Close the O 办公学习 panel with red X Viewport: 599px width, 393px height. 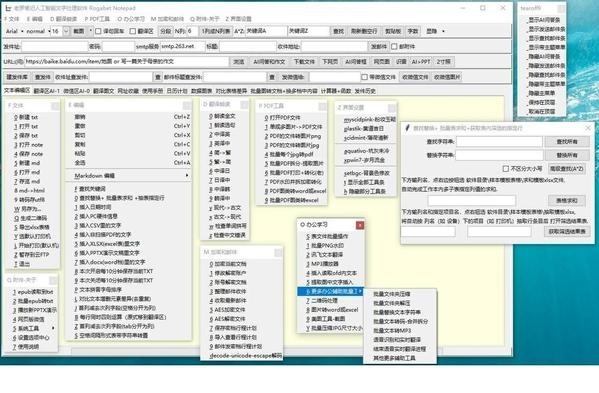[360, 225]
